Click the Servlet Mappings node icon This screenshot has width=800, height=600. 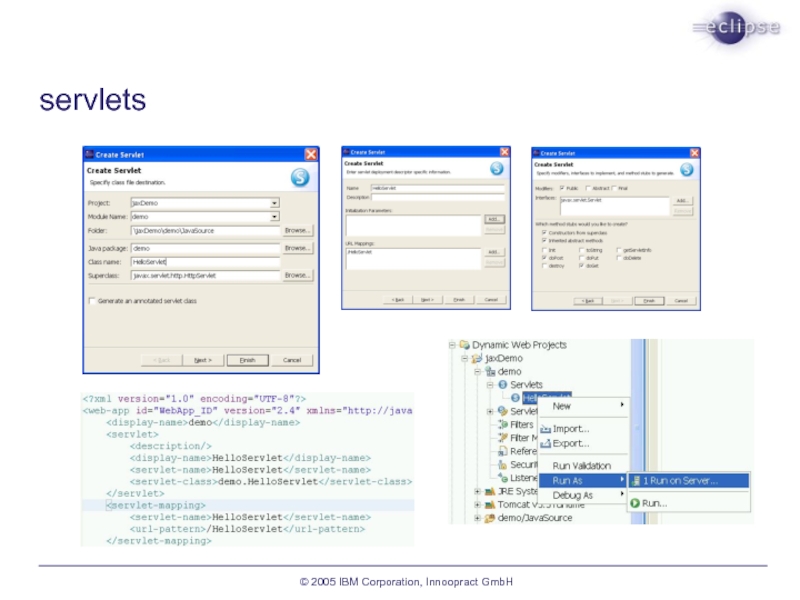pyautogui.click(x=503, y=411)
